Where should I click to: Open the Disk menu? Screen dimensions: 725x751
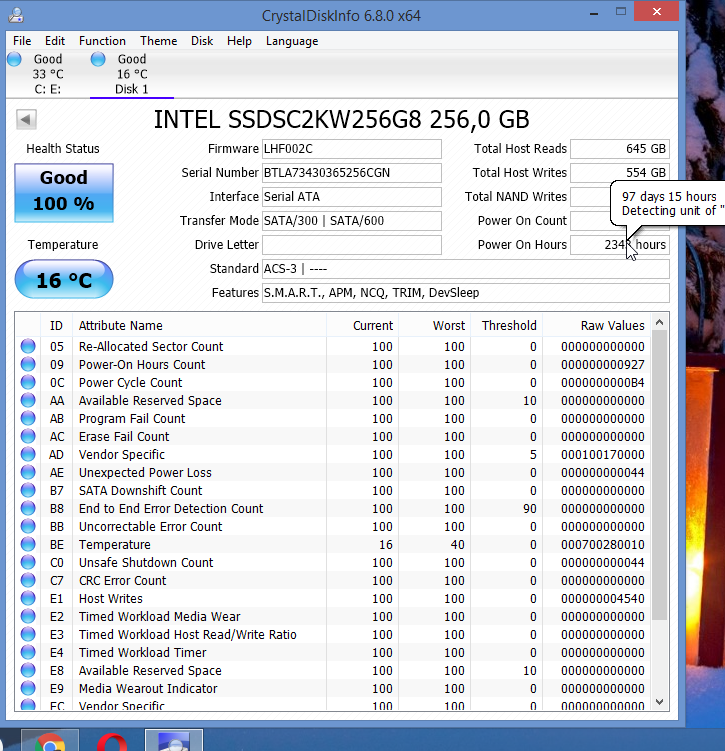[202, 41]
